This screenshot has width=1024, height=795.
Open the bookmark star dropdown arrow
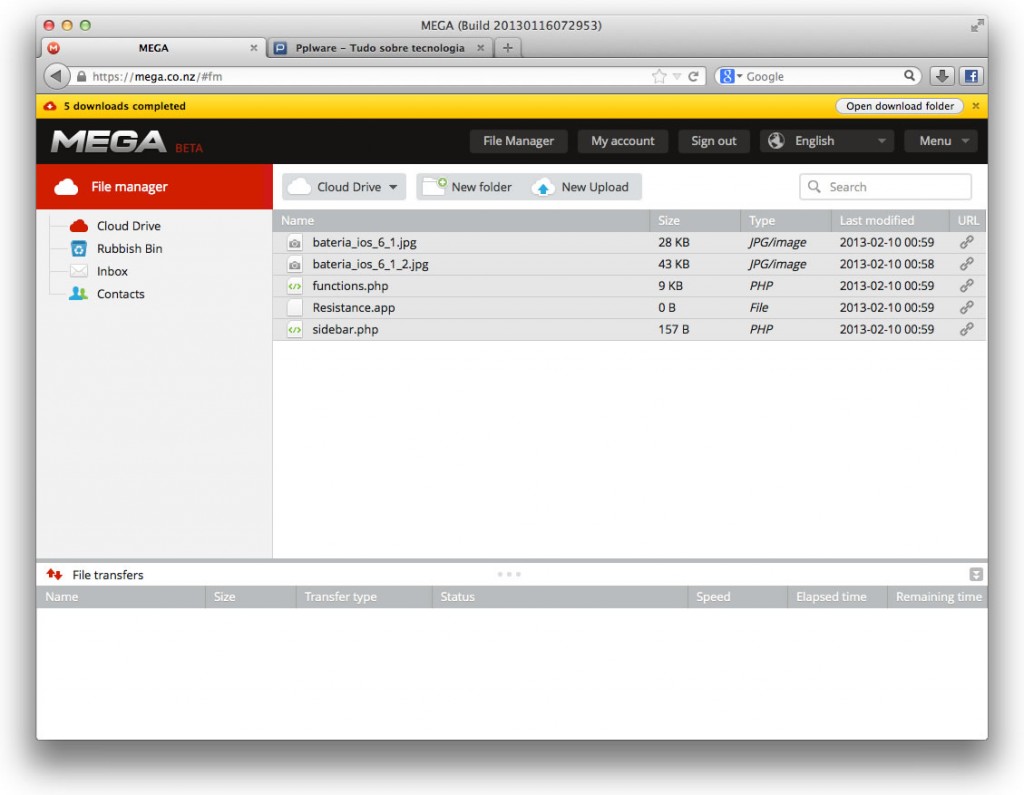[677, 76]
